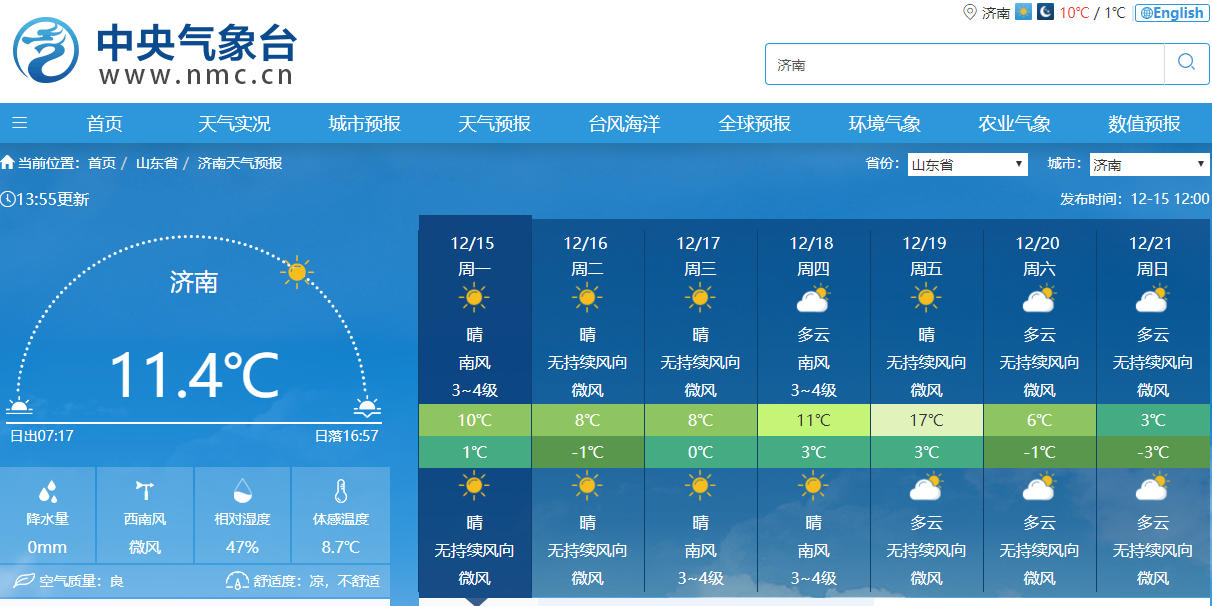Click the location pin icon by 济南
Screen dimensions: 1212x606
[x=968, y=12]
